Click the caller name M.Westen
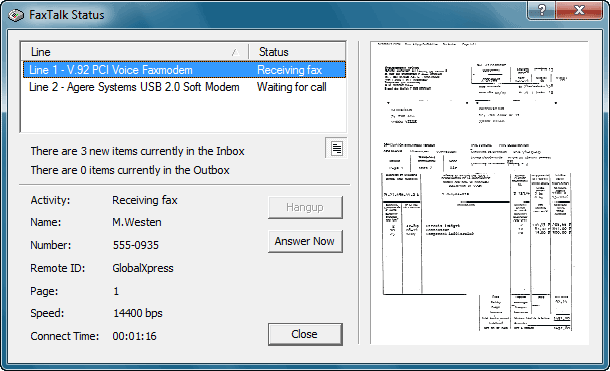Screen dimensions: 610x371 coord(137,222)
